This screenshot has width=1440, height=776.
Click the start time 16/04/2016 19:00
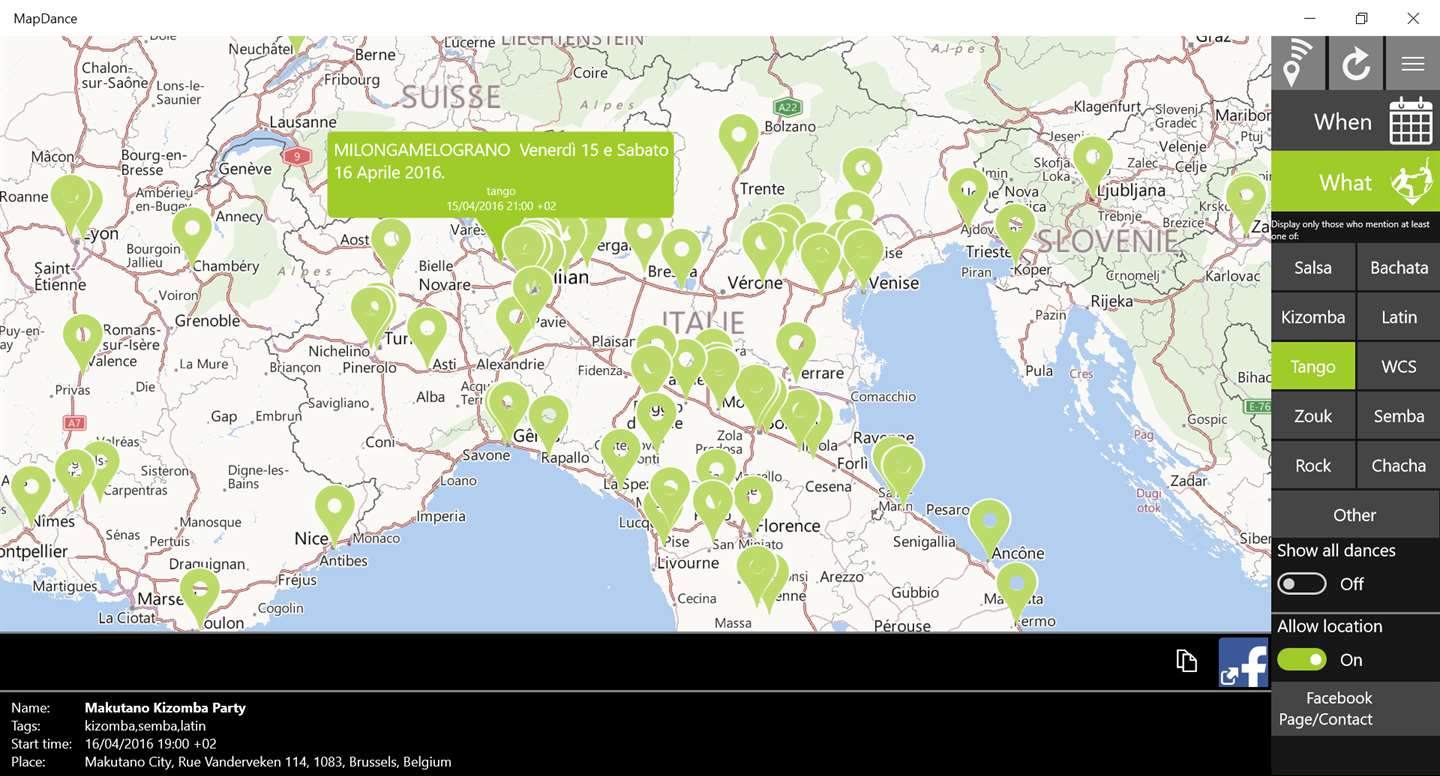150,743
